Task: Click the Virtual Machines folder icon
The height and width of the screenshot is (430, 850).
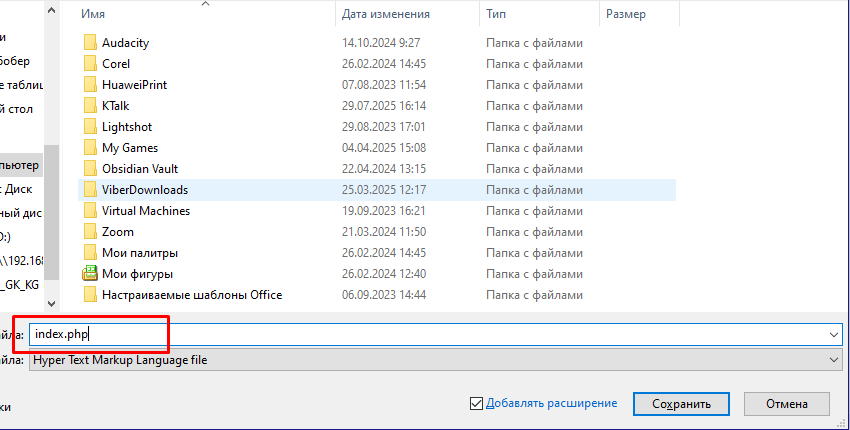Action: pos(90,211)
